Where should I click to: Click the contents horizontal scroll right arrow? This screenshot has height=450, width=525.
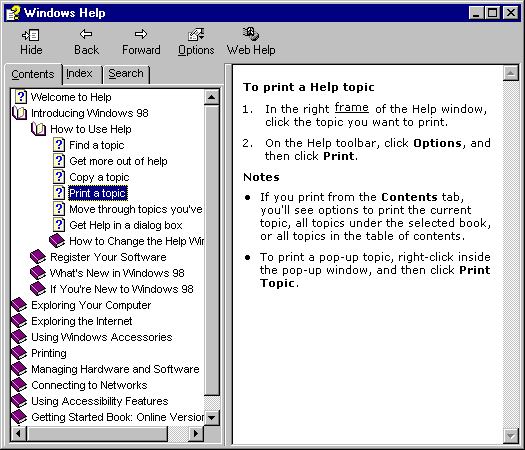196,434
